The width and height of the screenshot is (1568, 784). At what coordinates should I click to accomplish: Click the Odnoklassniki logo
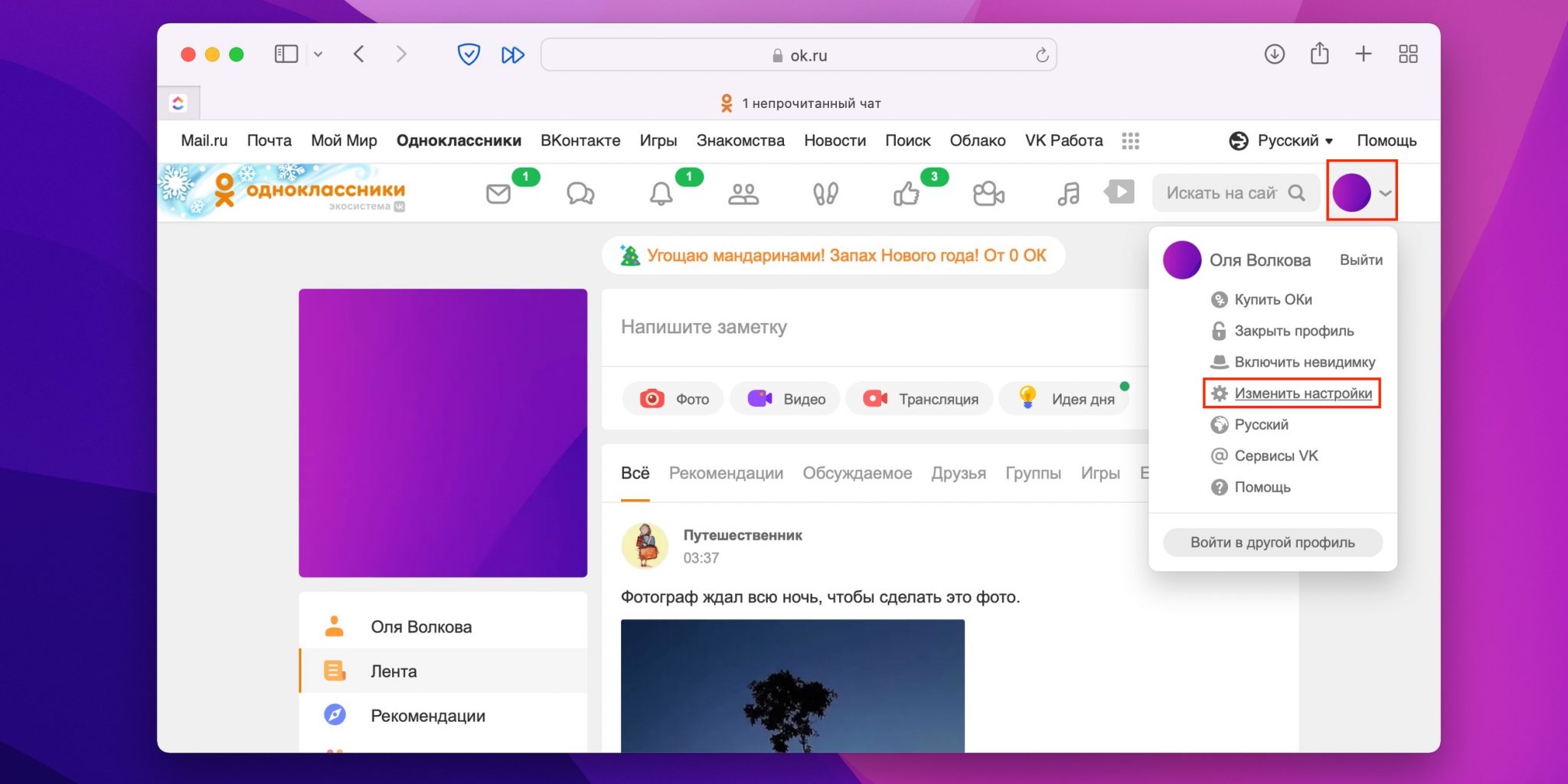pyautogui.click(x=310, y=191)
